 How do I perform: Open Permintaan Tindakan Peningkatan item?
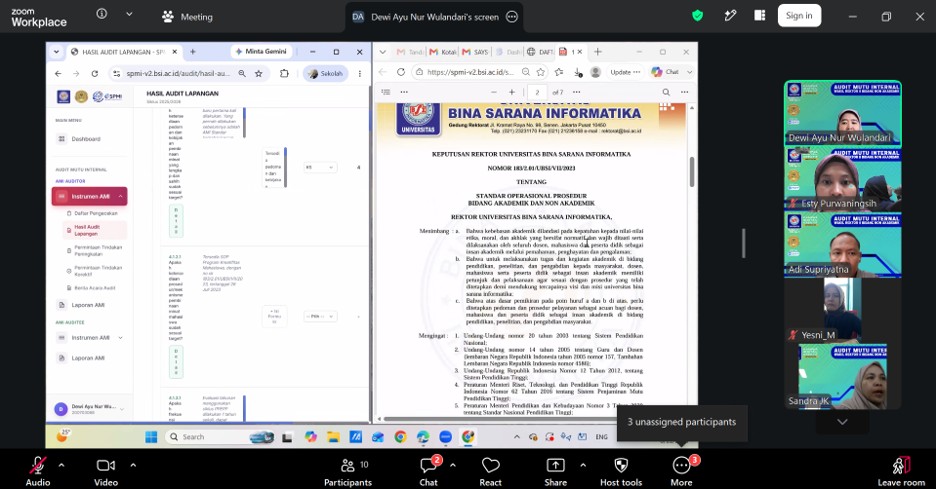(97, 250)
